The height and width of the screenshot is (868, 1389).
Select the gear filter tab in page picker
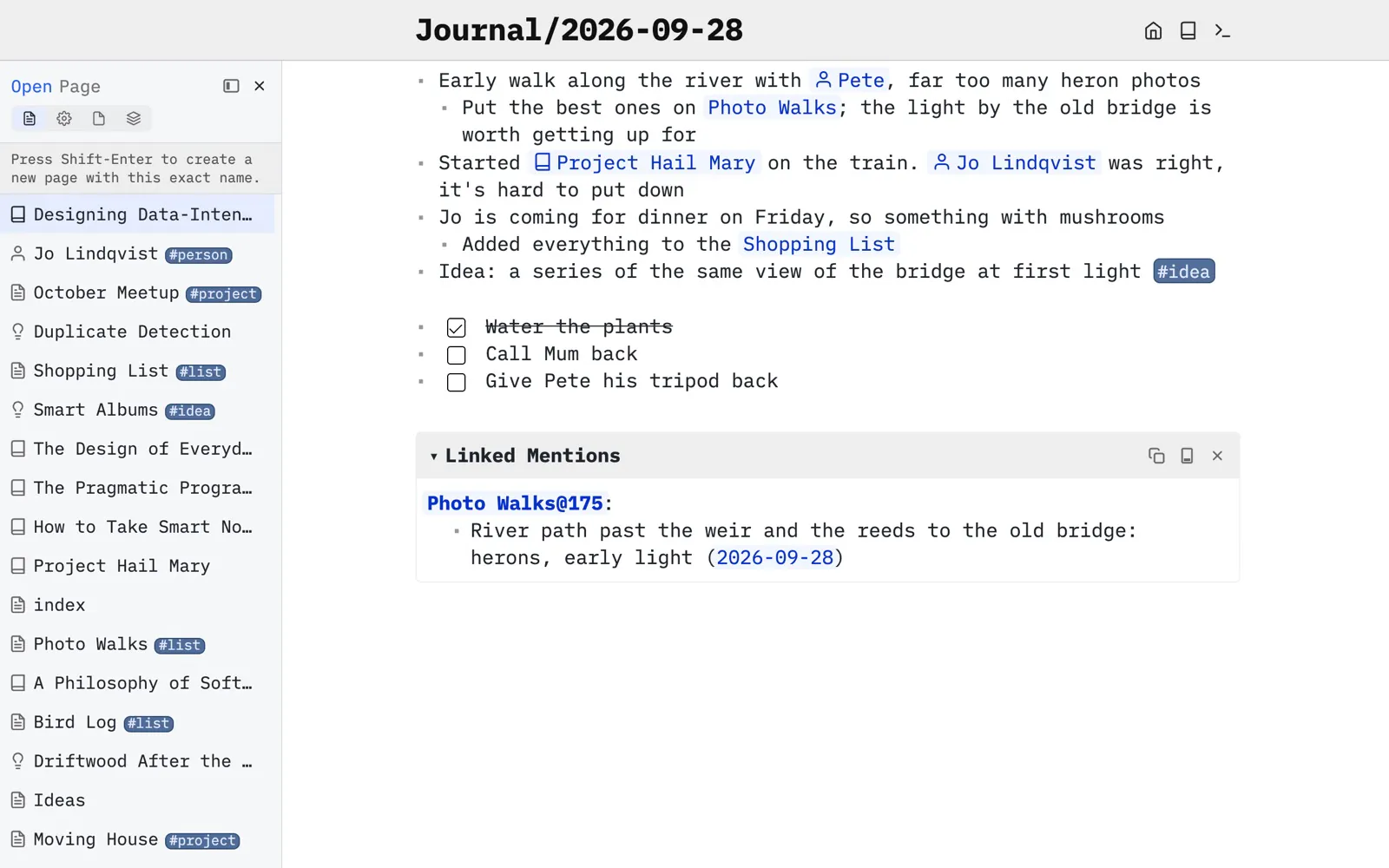64,118
